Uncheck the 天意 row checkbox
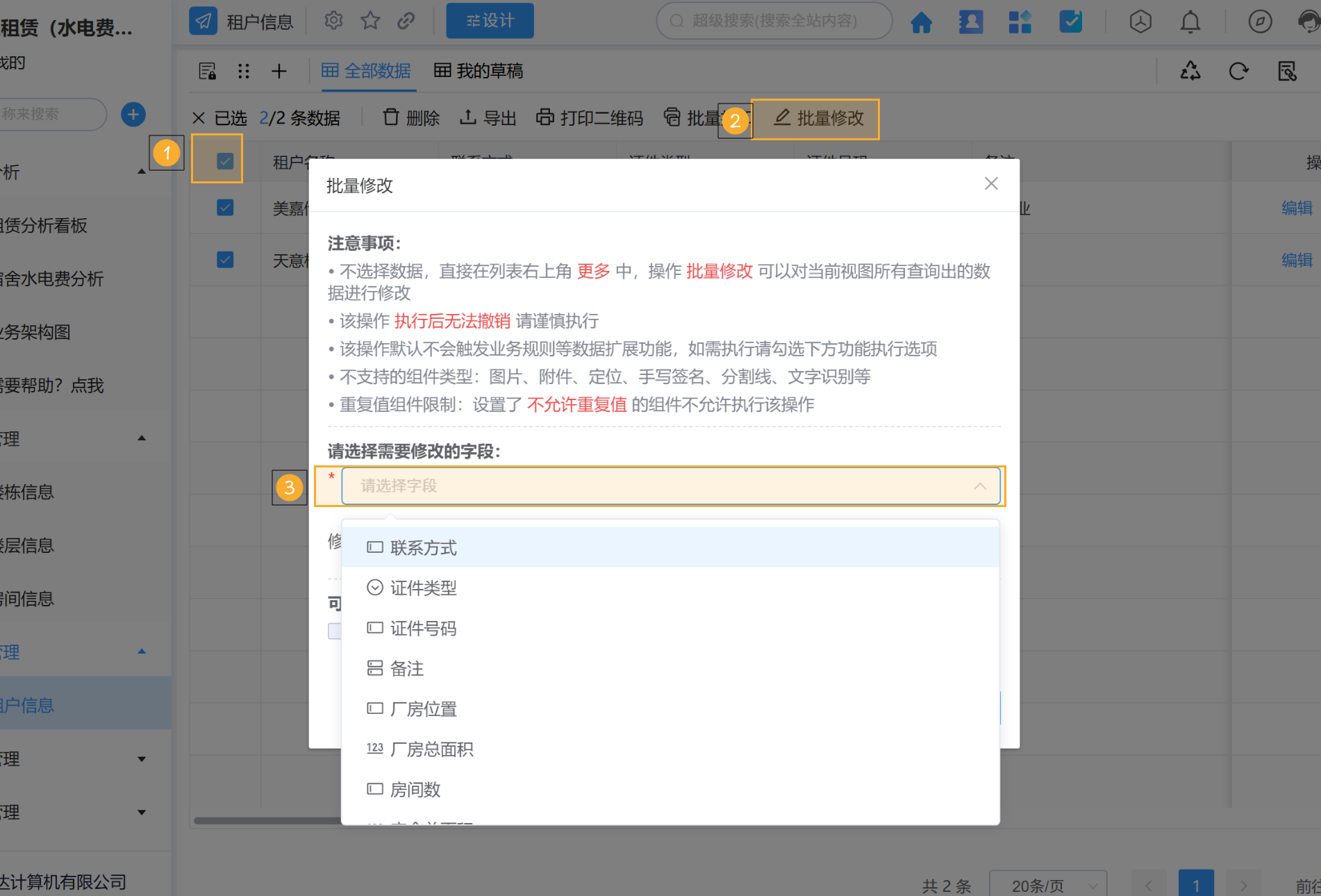 pyautogui.click(x=225, y=259)
